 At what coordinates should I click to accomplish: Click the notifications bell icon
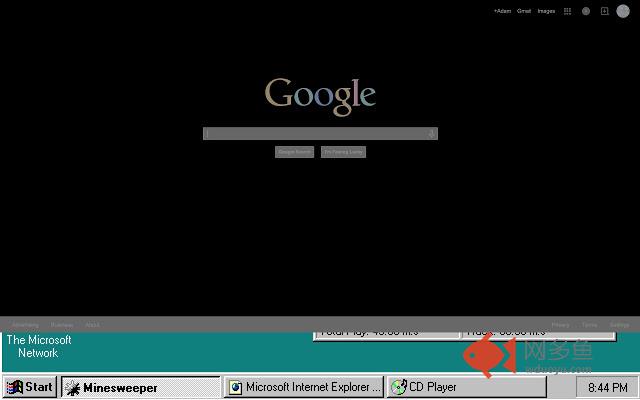click(586, 11)
